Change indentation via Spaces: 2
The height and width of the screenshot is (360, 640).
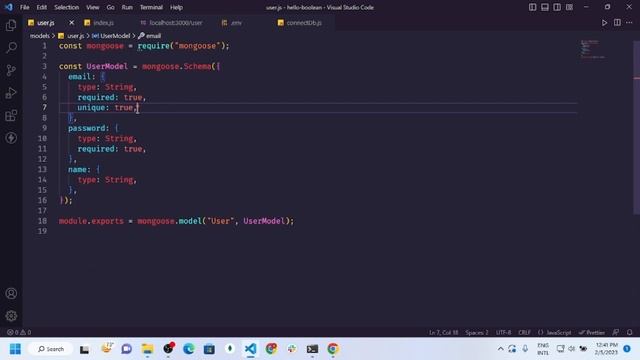pyautogui.click(x=477, y=332)
